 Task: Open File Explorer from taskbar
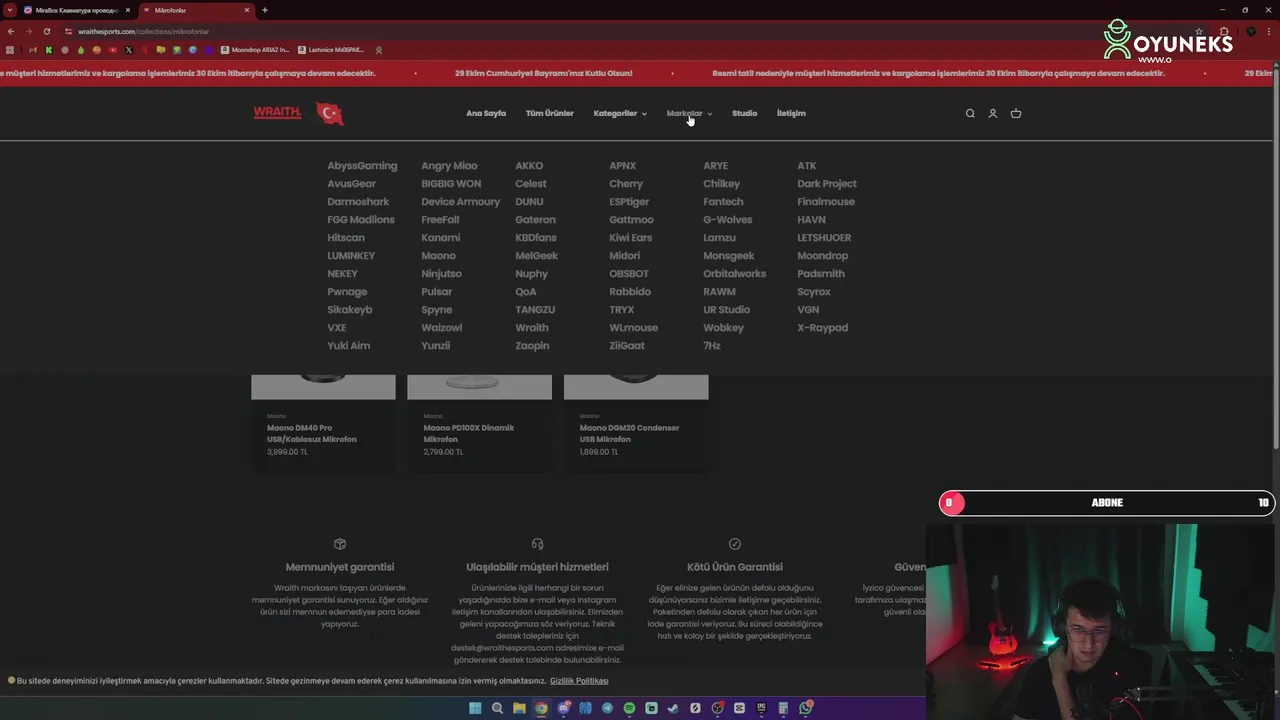tap(520, 708)
